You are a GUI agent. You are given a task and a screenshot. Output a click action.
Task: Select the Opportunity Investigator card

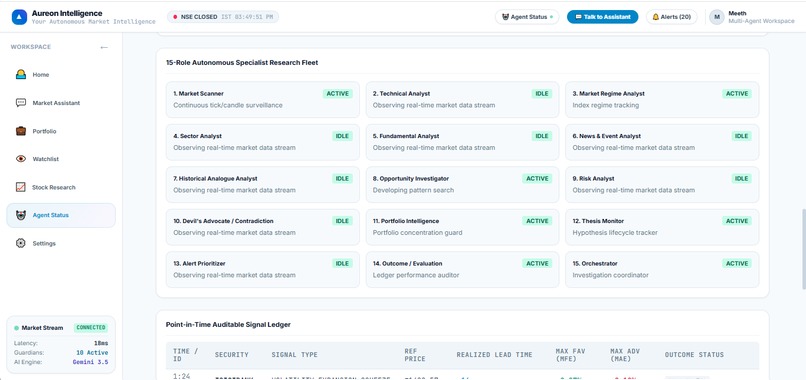[x=462, y=184]
